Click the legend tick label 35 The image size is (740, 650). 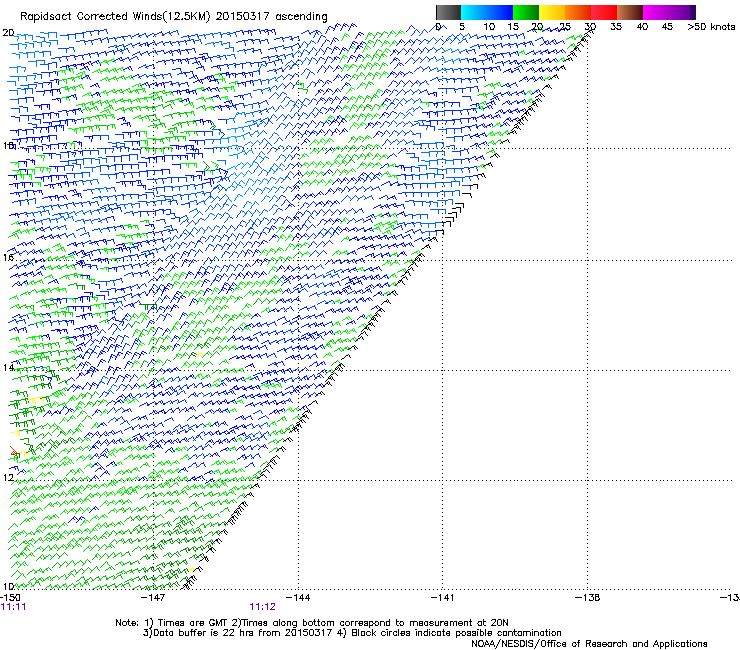[x=616, y=27]
